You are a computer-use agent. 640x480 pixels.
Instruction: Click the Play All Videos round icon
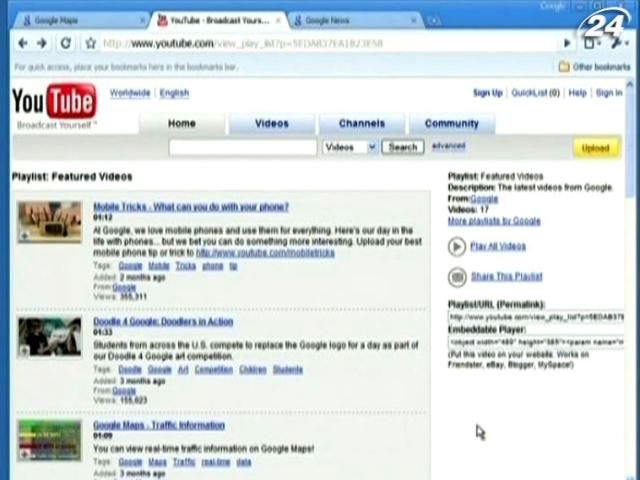pyautogui.click(x=457, y=247)
